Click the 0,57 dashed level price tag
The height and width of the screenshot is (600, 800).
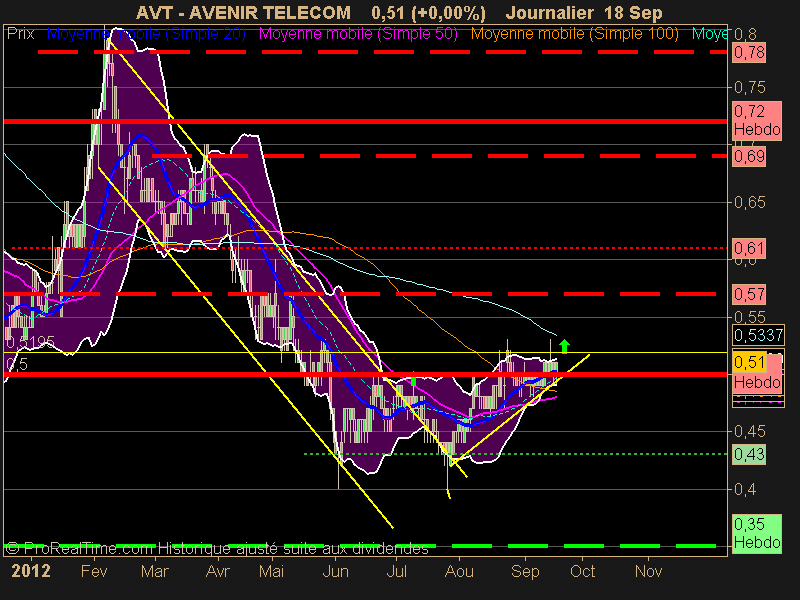(x=749, y=294)
